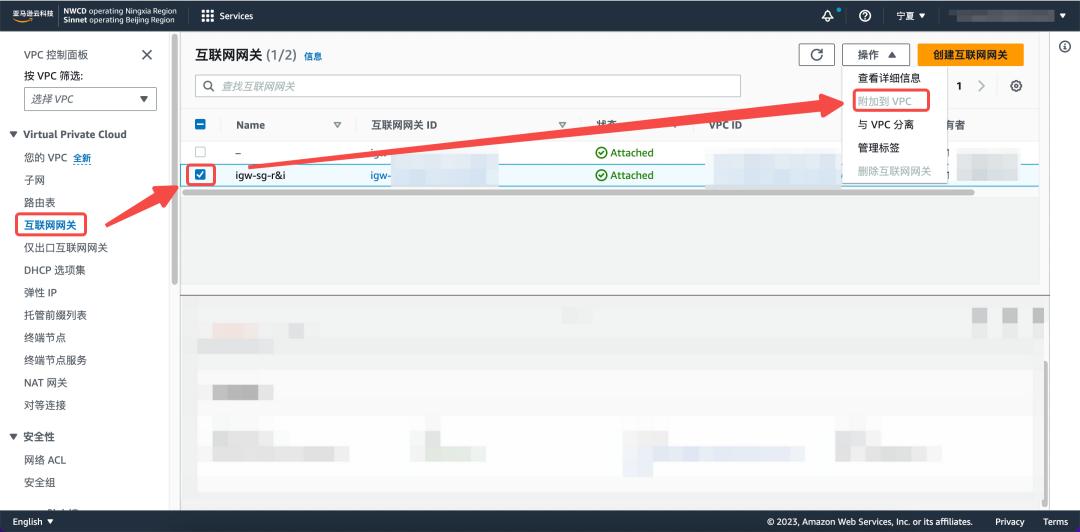Select 互联网网关 in sidebar
1080x532 pixels.
50,225
